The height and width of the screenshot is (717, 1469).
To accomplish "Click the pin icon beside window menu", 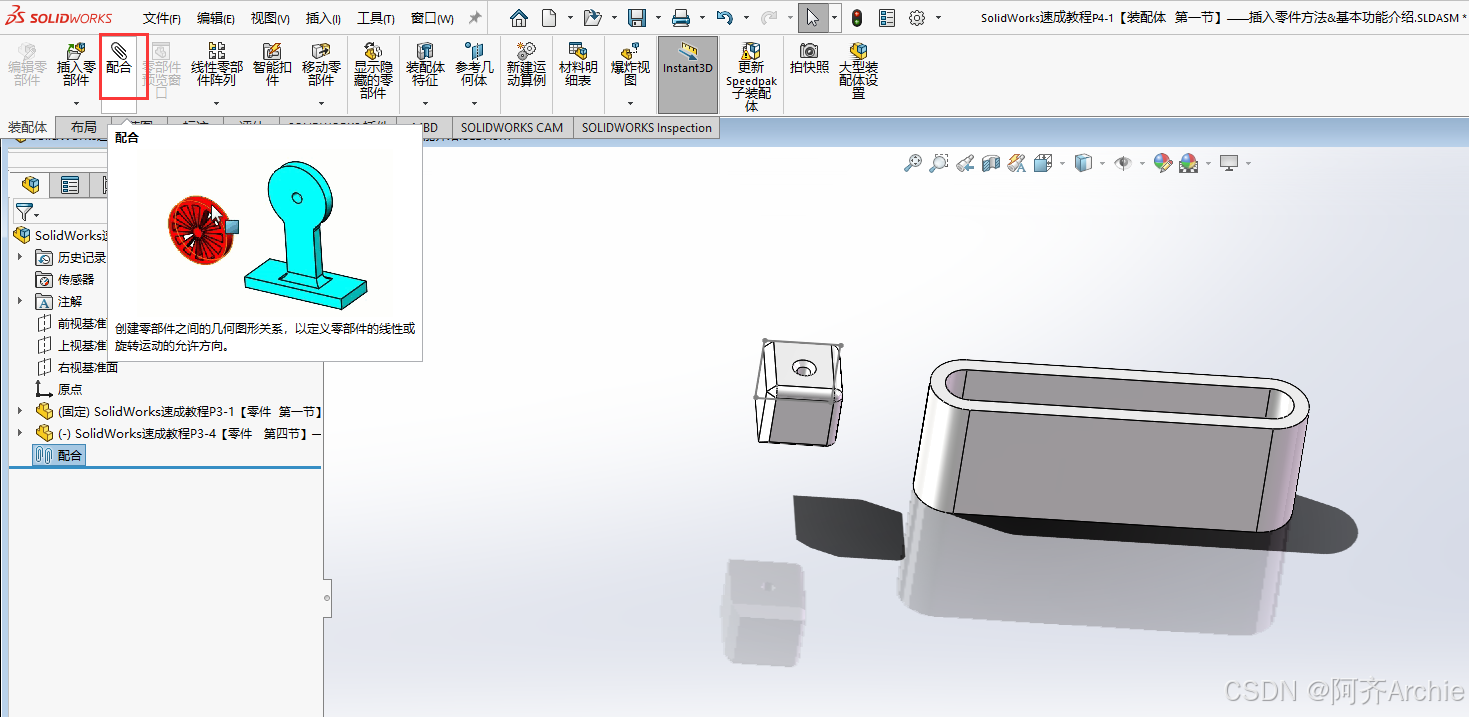I will [x=475, y=18].
